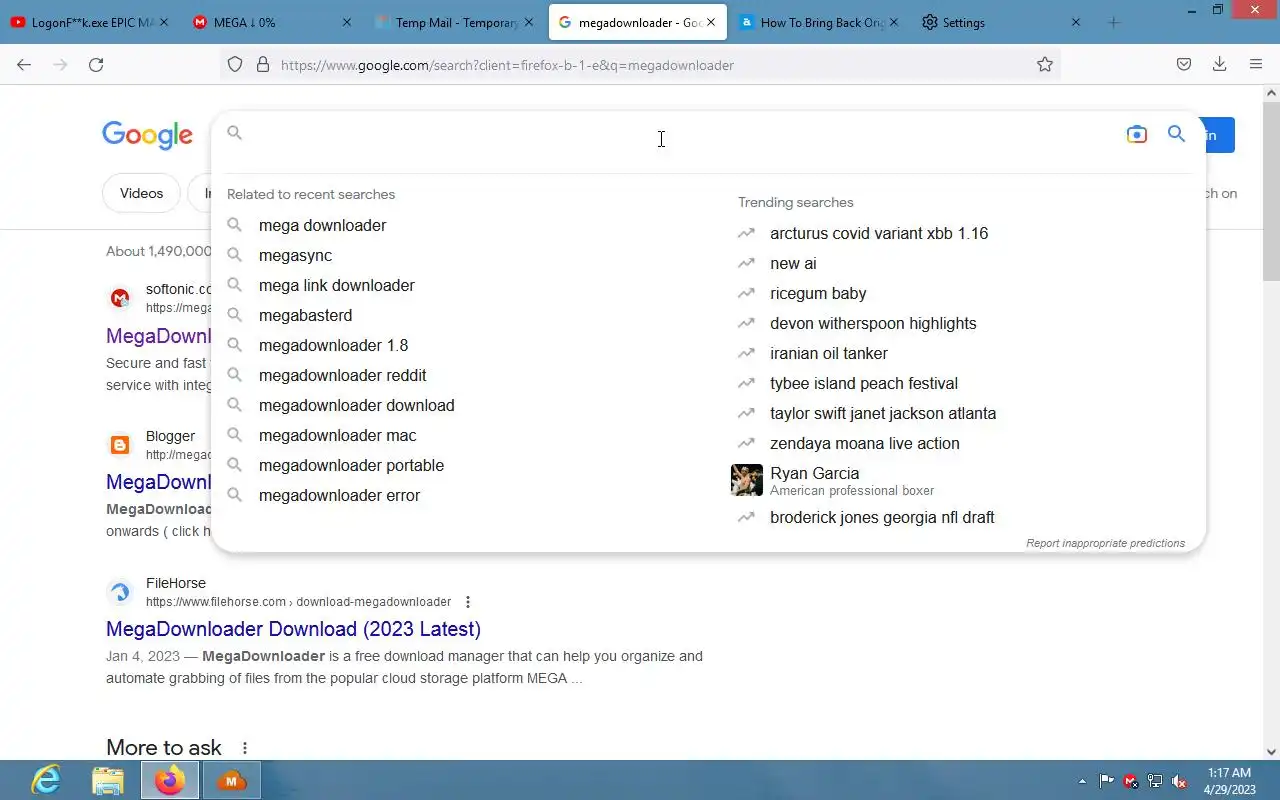Click the scrollbar down arrow

pos(1271,751)
